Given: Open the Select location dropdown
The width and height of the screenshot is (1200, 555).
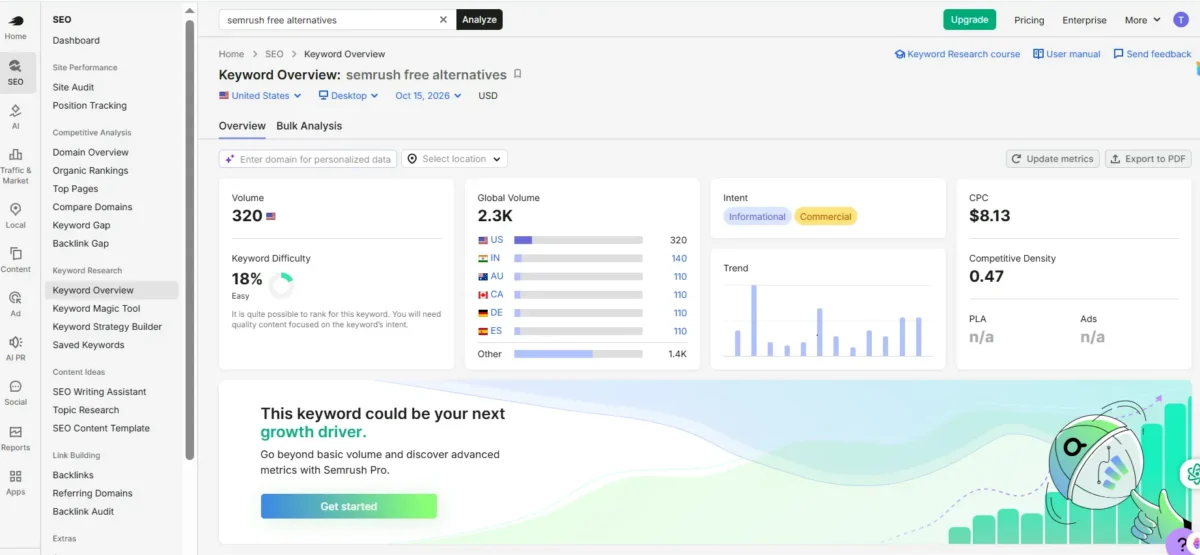Looking at the screenshot, I should [x=454, y=159].
